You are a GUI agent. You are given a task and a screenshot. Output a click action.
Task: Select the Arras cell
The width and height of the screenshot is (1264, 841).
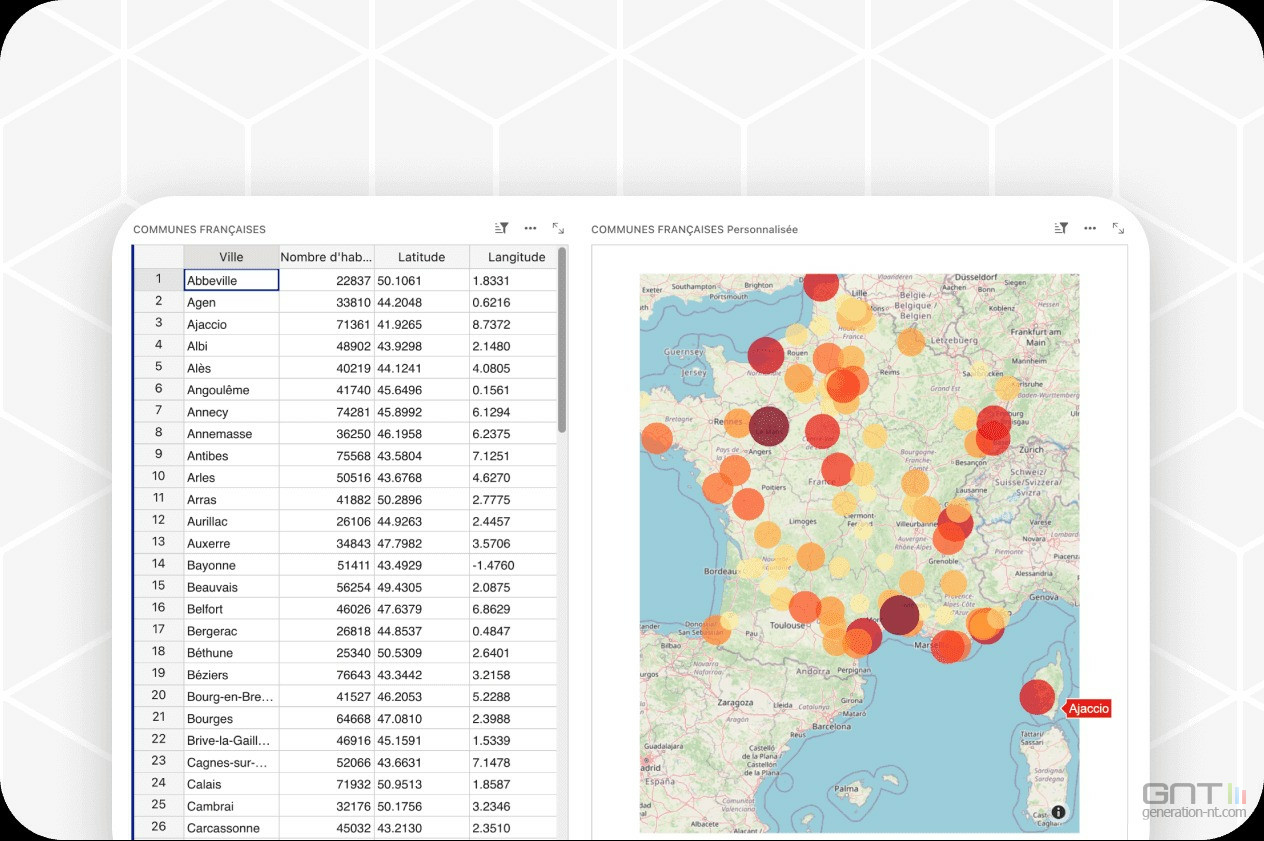pos(231,500)
